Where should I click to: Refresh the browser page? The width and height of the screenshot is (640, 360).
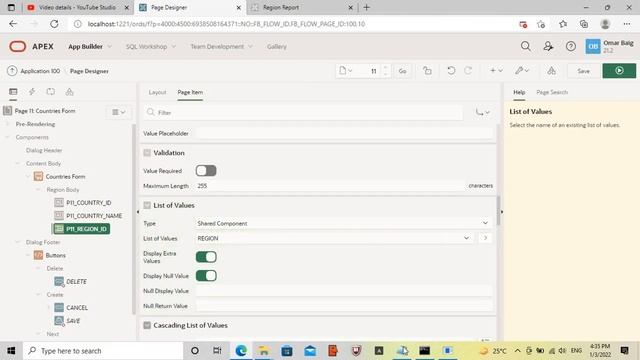[x=54, y=24]
